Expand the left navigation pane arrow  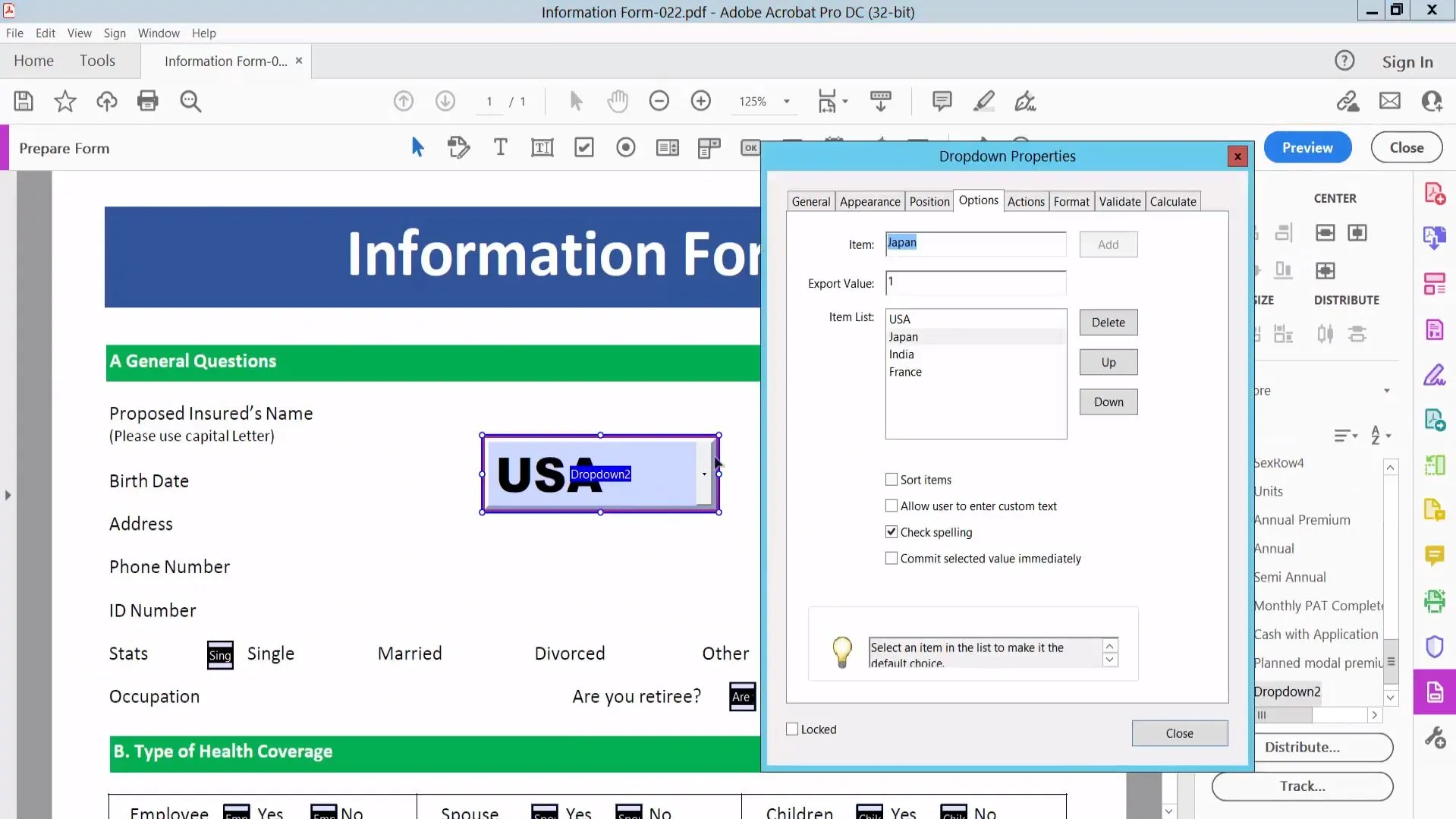point(8,495)
